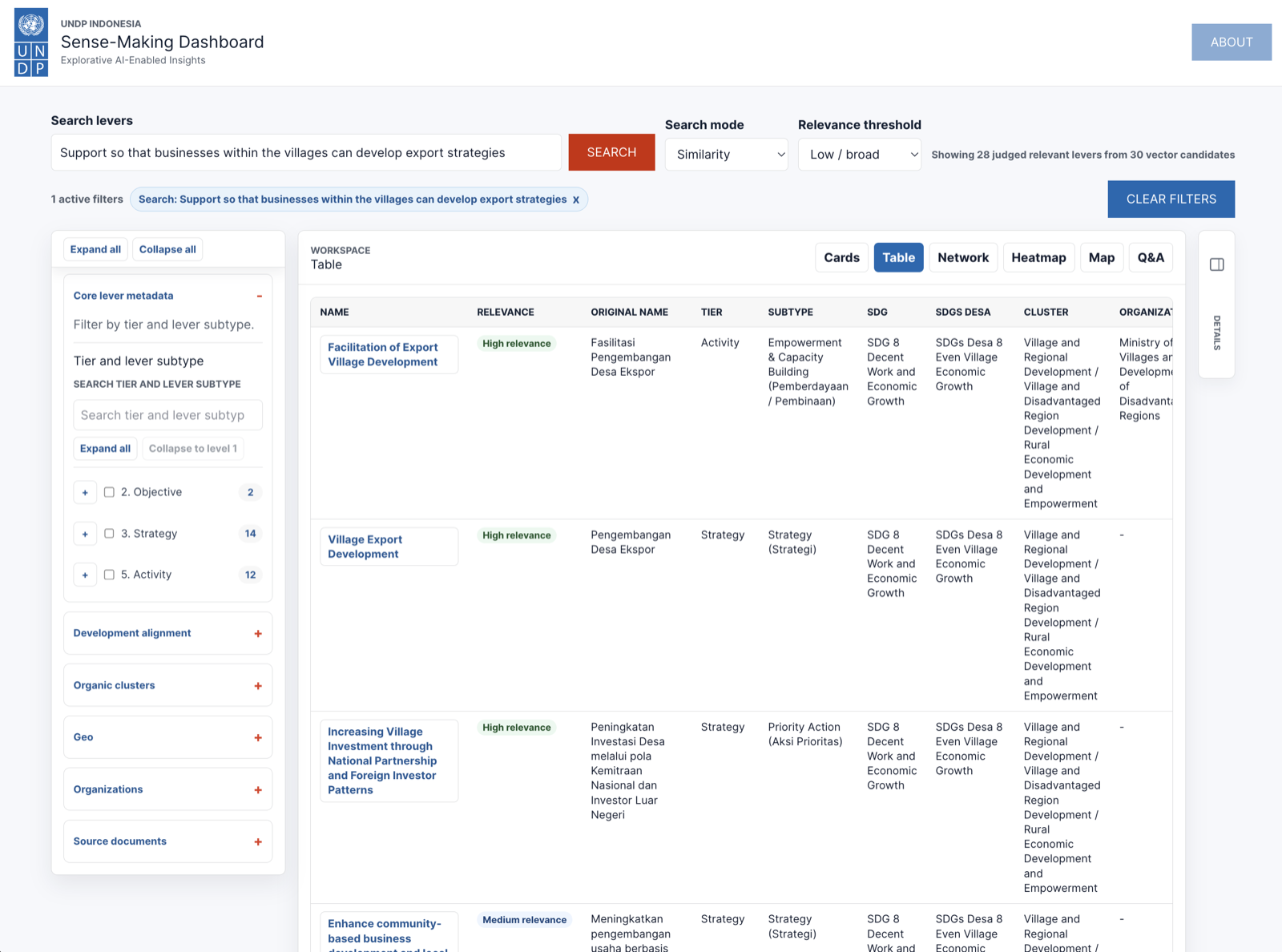
Task: Remove the search filter chip with x
Action: 575,200
